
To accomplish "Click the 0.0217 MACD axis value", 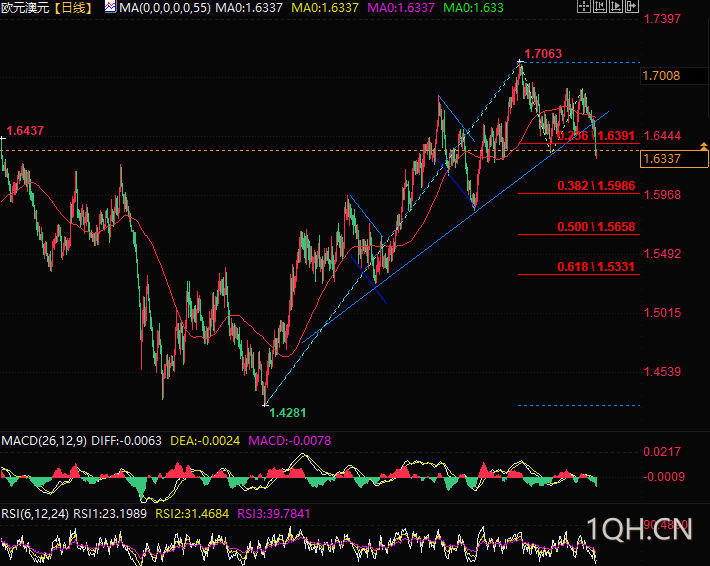I will 662,451.
